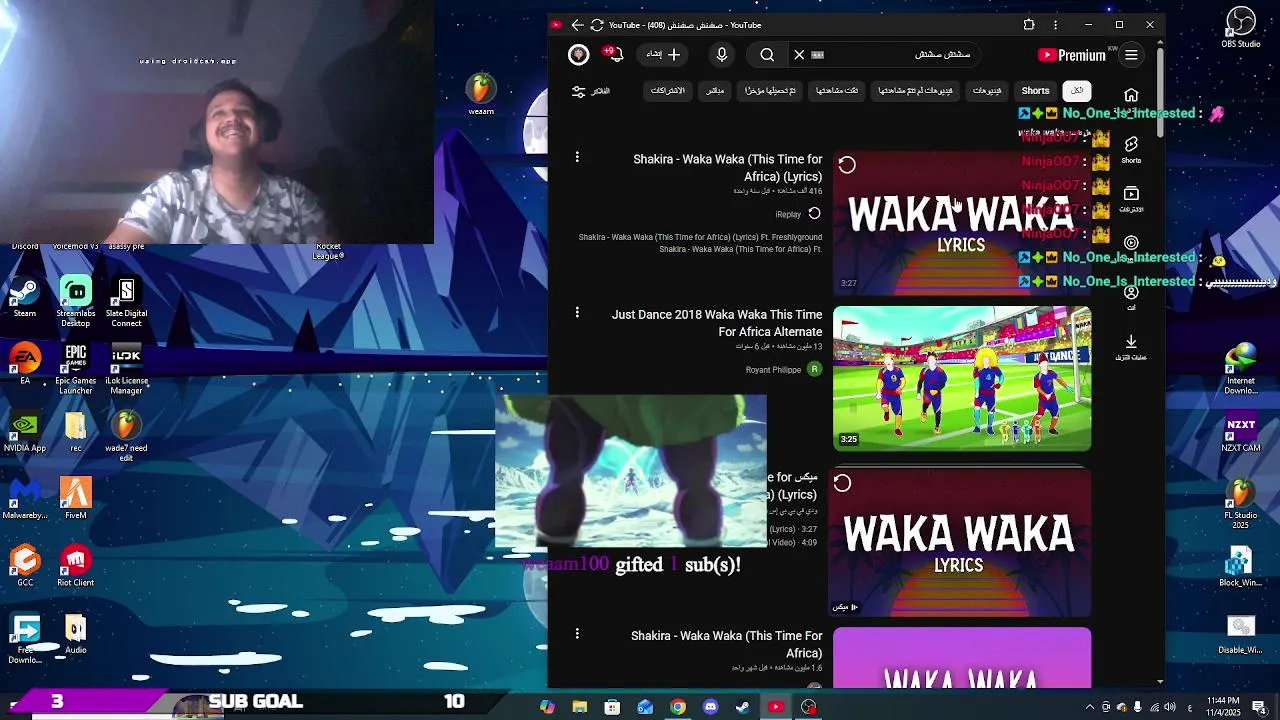Open the Slate Digital Connect shortcut
The image size is (1280, 720).
pos(126,303)
